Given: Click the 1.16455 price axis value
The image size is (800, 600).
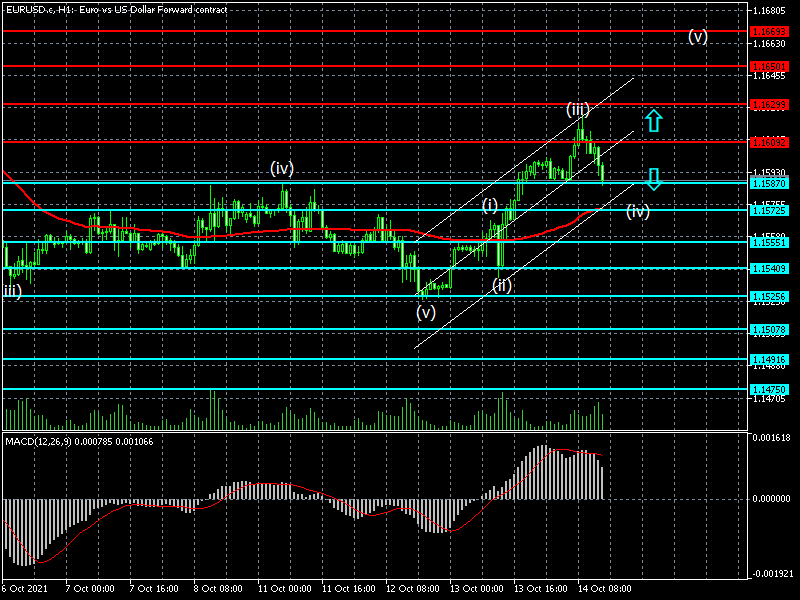Looking at the screenshot, I should 769,76.
